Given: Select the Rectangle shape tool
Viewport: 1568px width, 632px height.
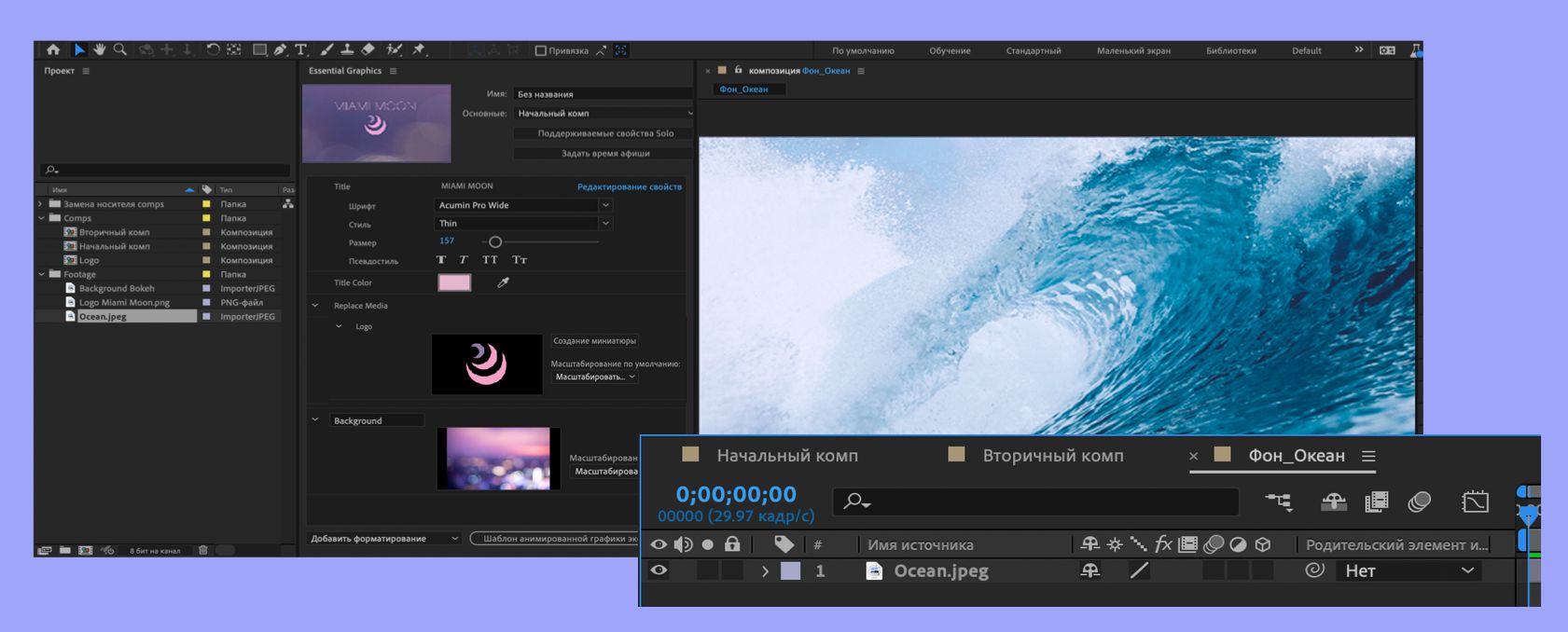Looking at the screenshot, I should click(260, 50).
